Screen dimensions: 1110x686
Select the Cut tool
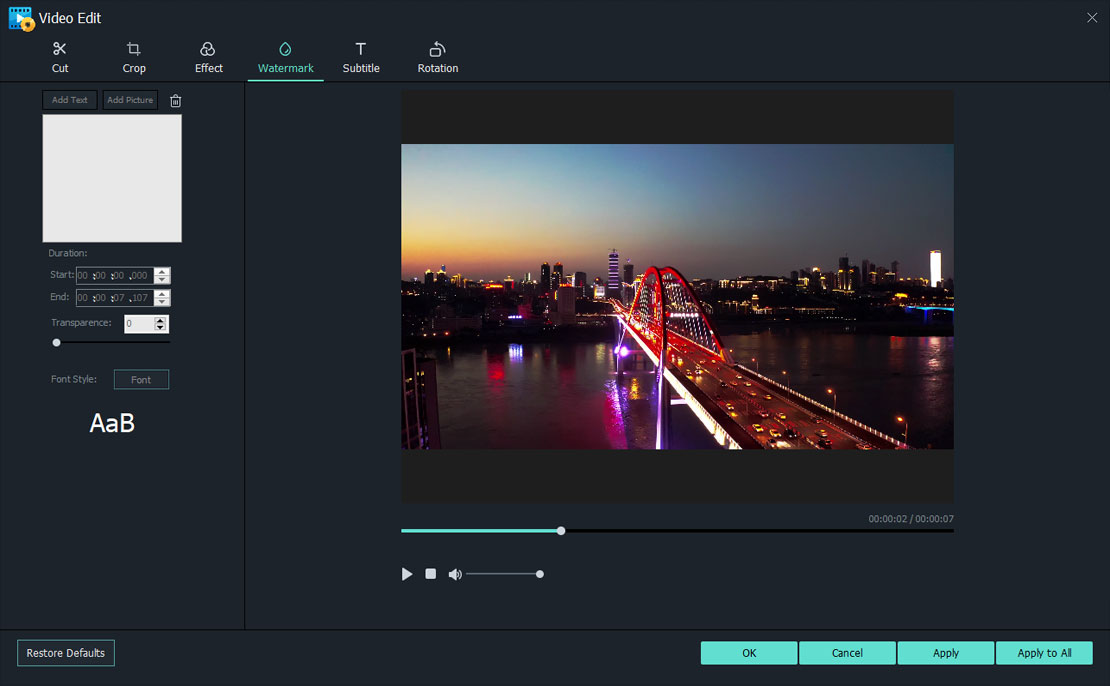coord(59,56)
